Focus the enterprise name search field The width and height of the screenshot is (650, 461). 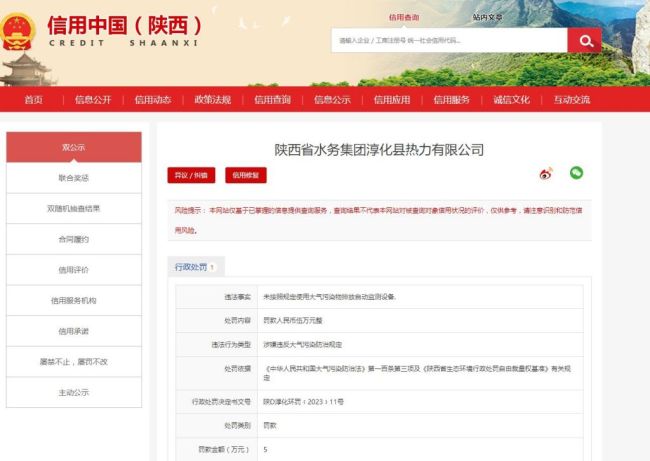pos(449,41)
